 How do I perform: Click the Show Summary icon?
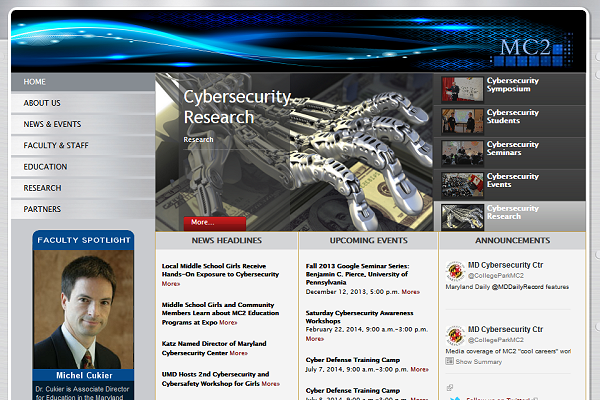tap(450, 361)
